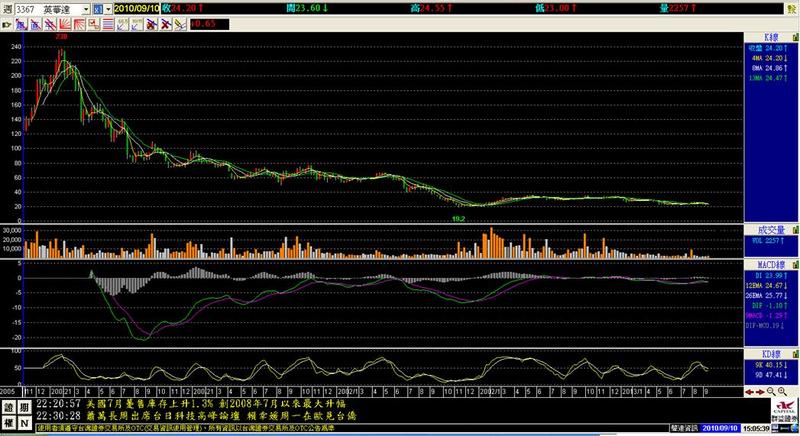The height and width of the screenshot is (436, 800).
Task: Select the trend line drawing tool with blue figure
Action: [x=21, y=24]
